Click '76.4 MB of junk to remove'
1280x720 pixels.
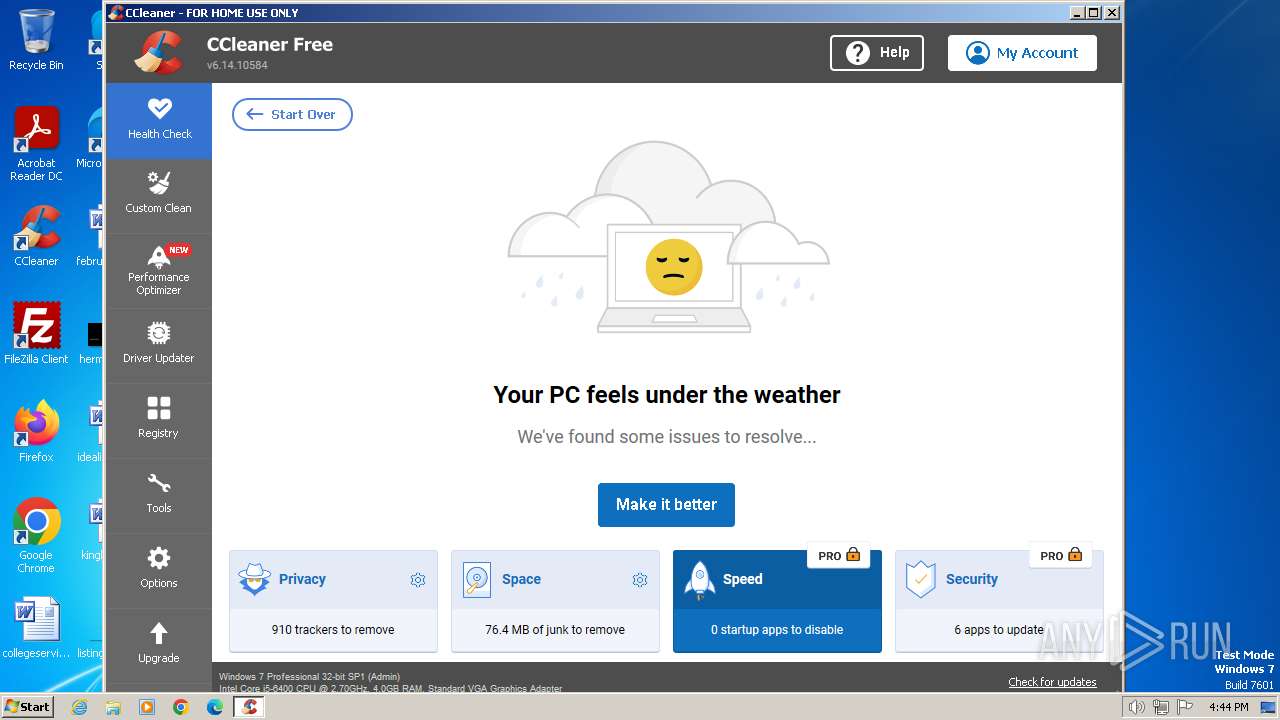click(x=555, y=630)
